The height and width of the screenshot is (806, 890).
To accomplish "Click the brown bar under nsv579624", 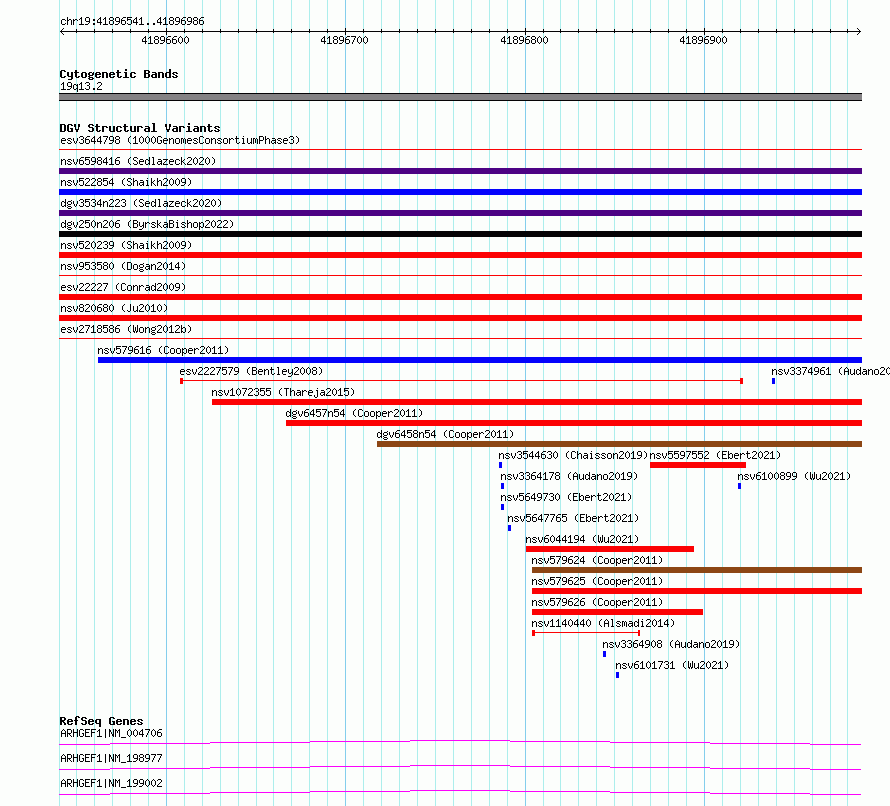I will coord(697,570).
